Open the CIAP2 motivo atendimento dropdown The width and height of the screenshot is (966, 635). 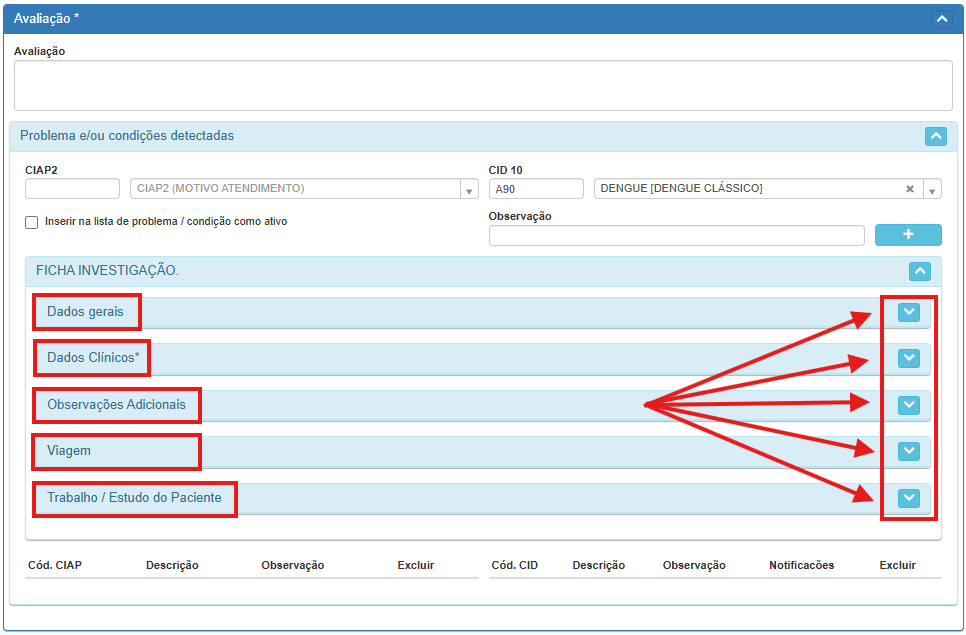[x=469, y=189]
